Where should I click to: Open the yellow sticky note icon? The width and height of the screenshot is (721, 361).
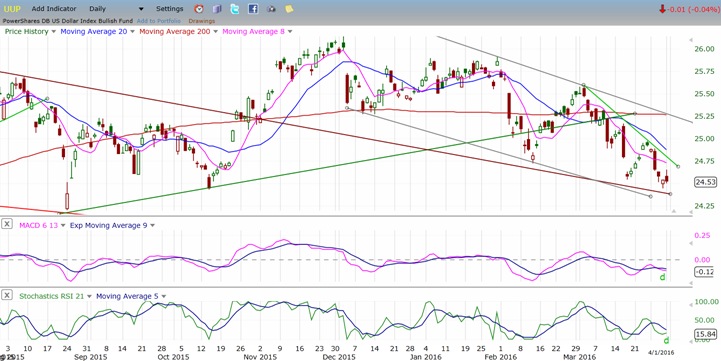click(289, 9)
